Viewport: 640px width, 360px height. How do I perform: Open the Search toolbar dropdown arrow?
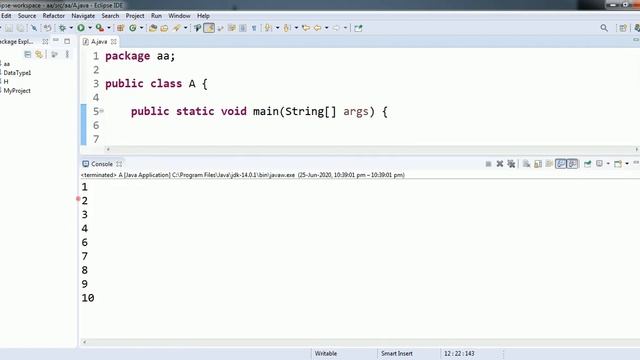click(x=186, y=28)
